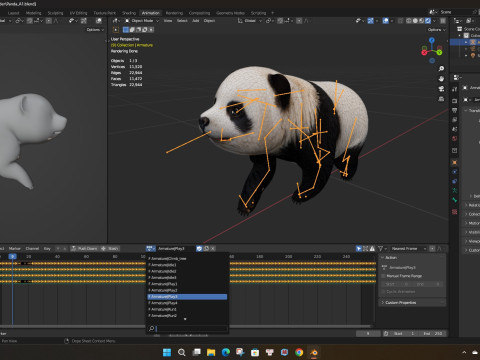The image size is (480, 360).
Task: Switch to the Rendering workspace tab
Action: 174,13
